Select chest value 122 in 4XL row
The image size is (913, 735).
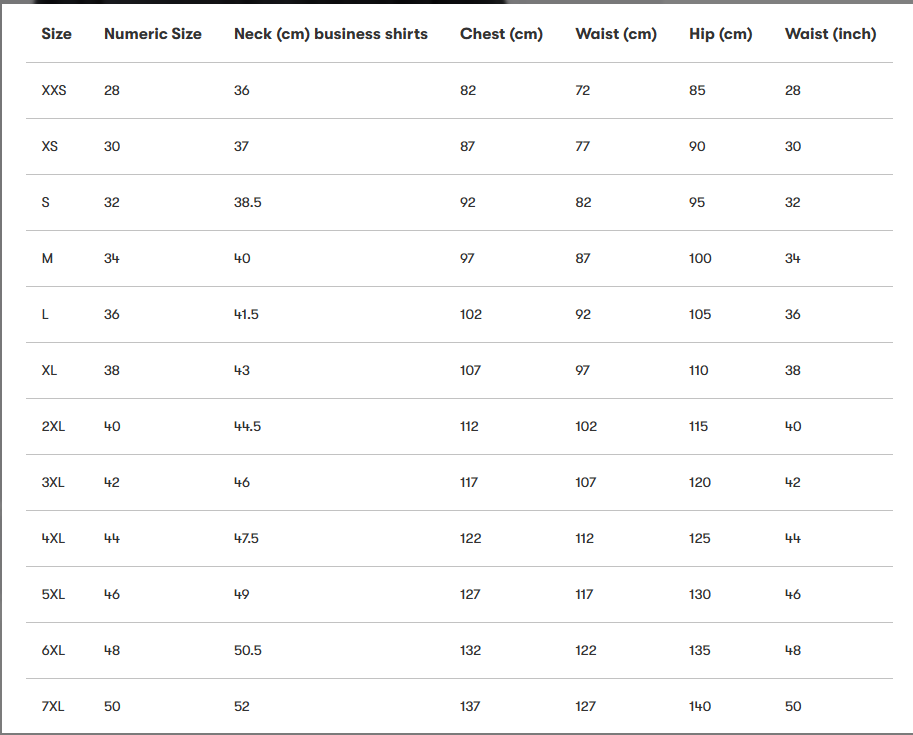(470, 538)
